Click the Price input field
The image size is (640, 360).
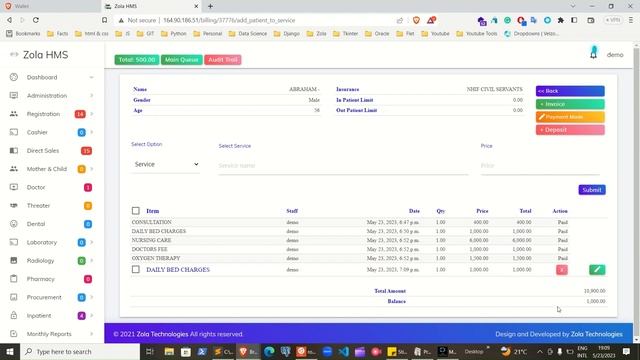point(540,166)
